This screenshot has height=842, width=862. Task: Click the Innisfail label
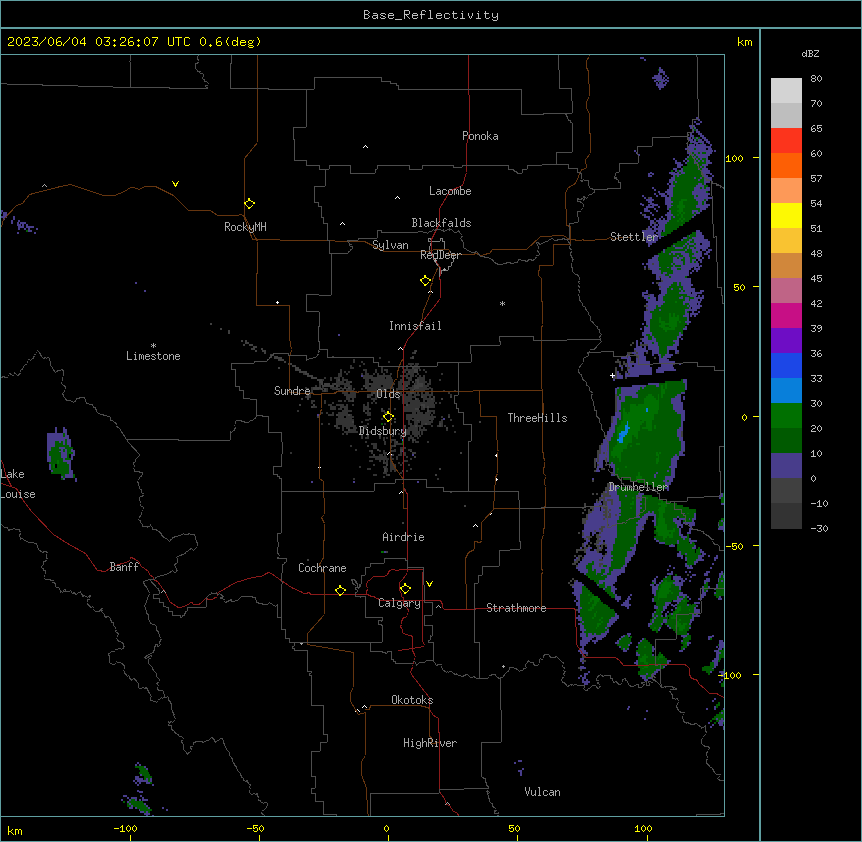pos(415,326)
